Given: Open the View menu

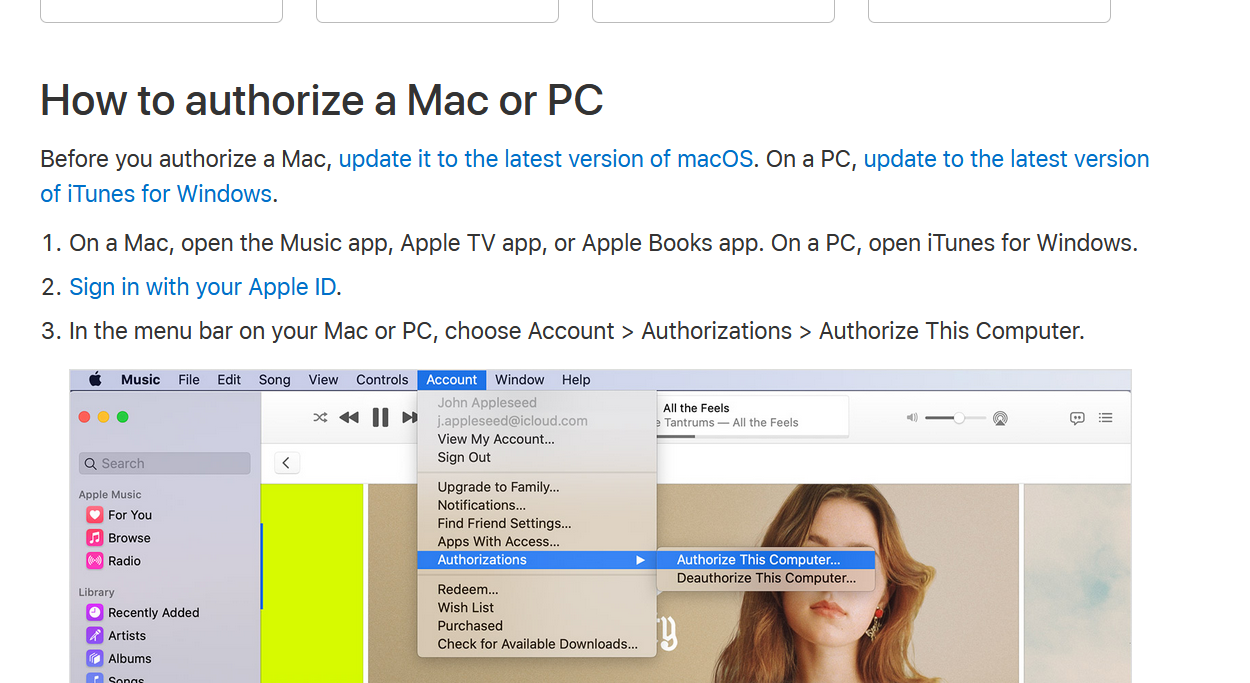Looking at the screenshot, I should [323, 380].
